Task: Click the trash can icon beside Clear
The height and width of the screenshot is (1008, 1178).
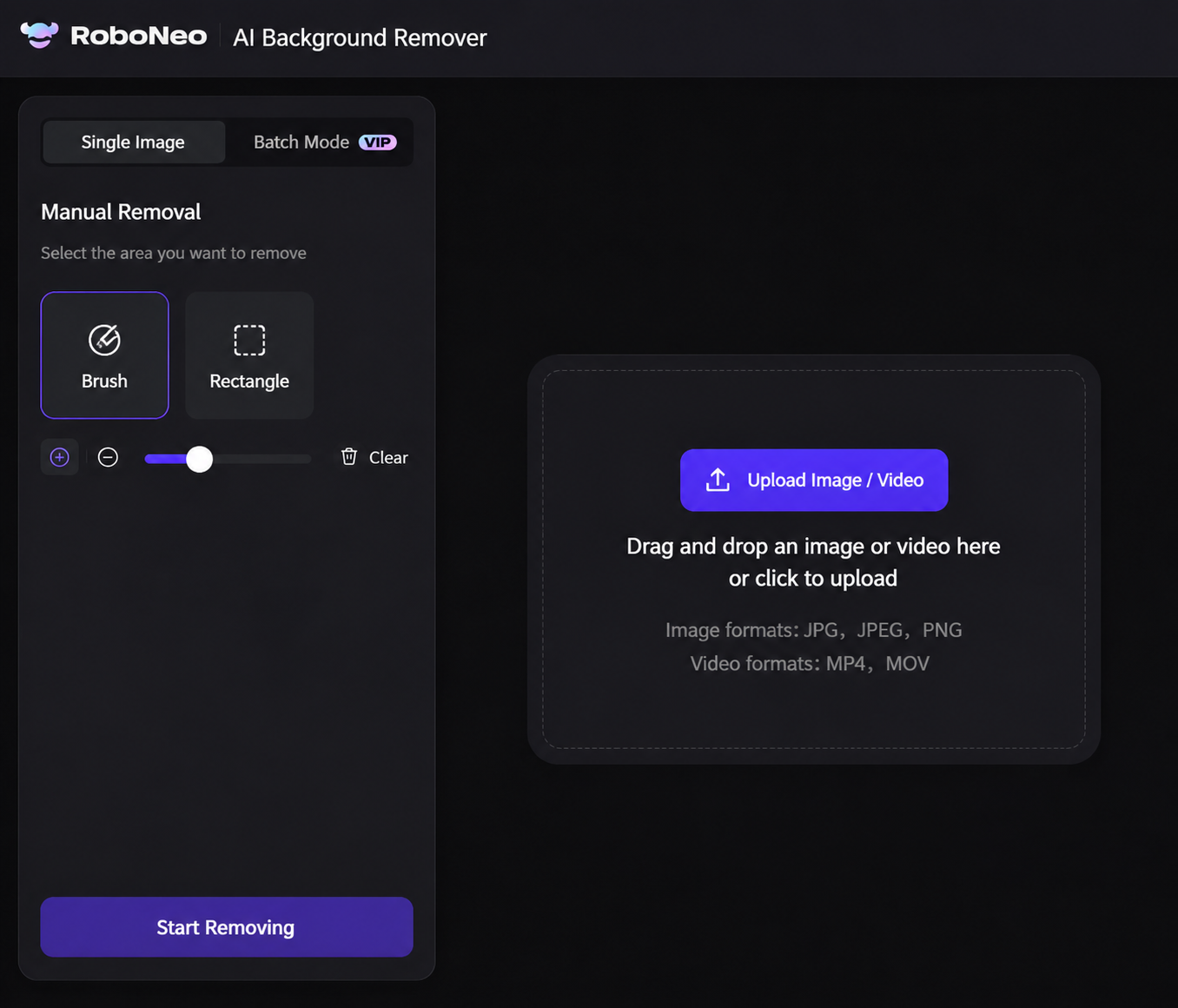Action: pyautogui.click(x=349, y=456)
